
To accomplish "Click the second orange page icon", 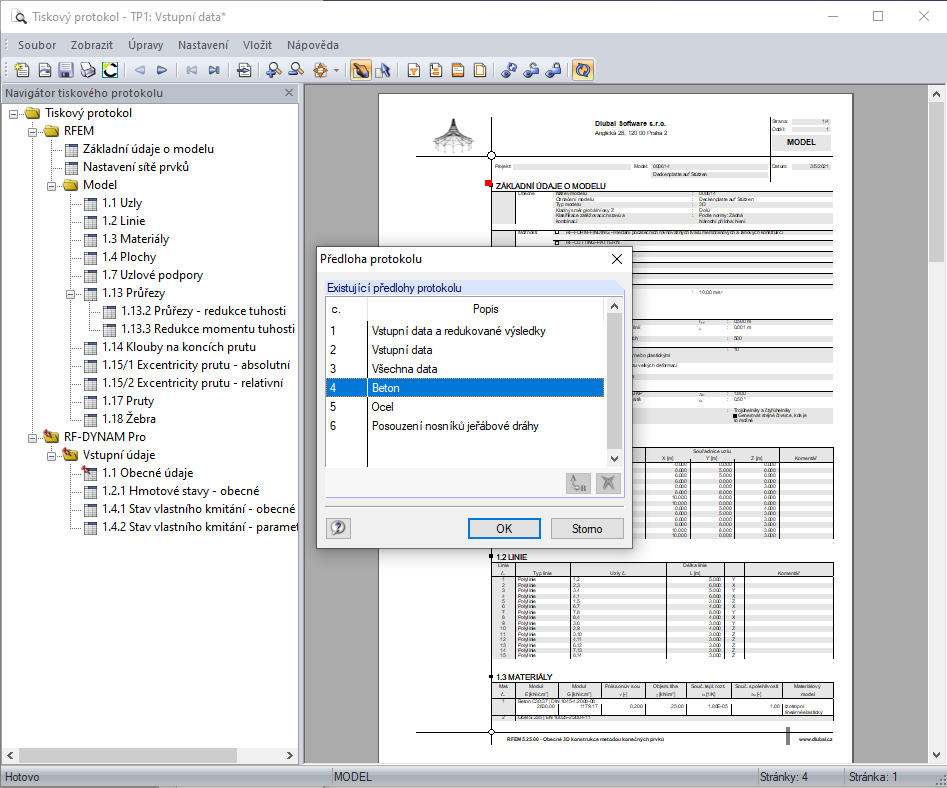I will 435,70.
